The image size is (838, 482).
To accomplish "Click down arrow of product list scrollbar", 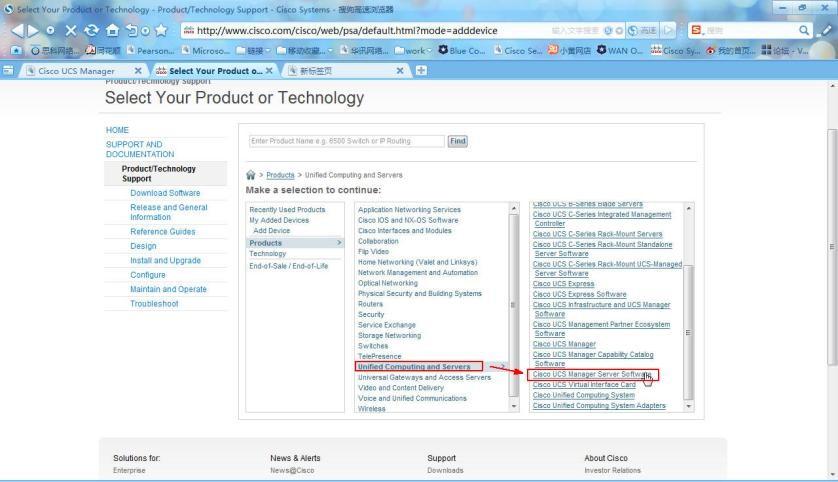I will pos(688,406).
